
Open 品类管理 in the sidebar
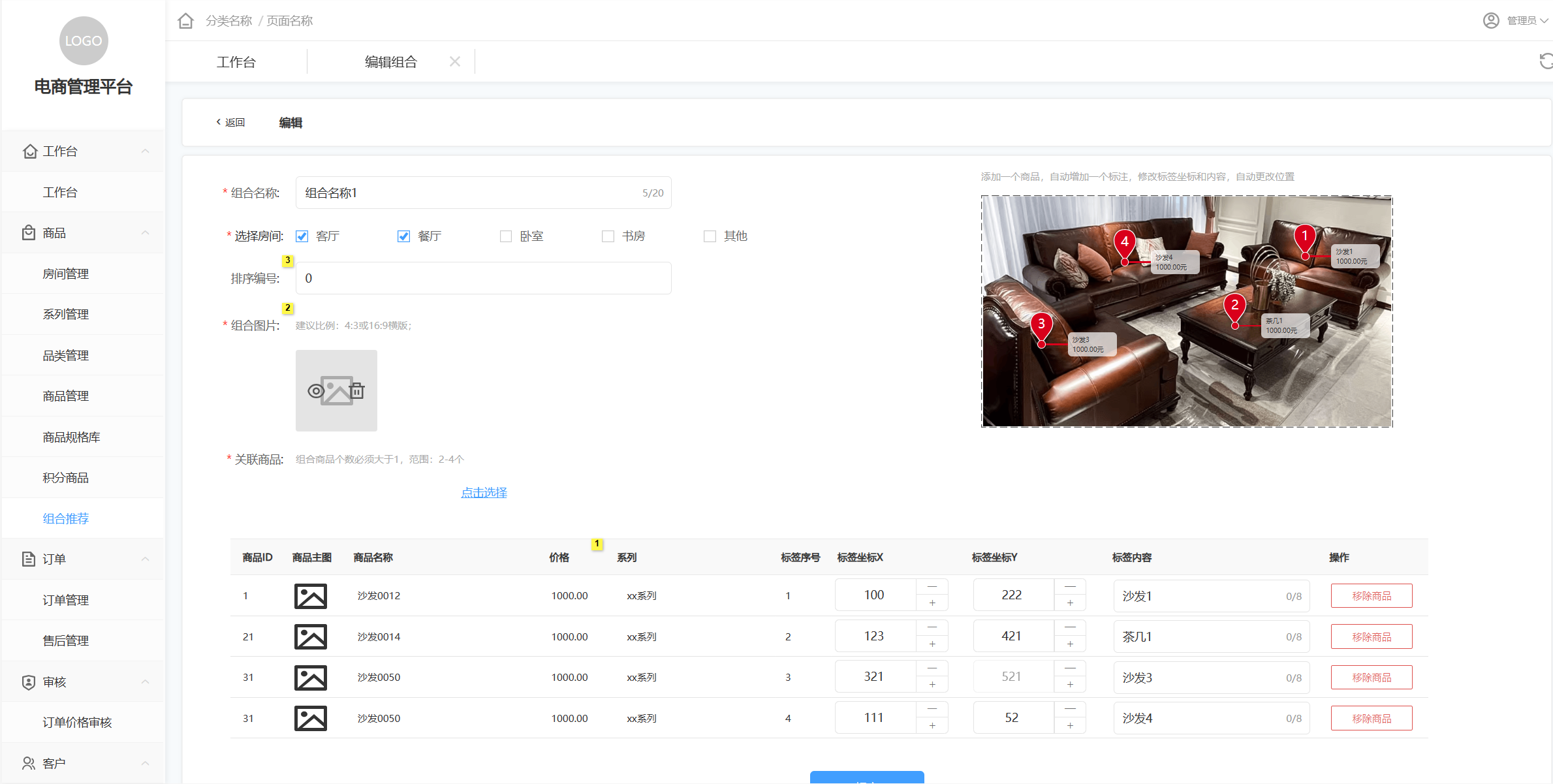click(x=65, y=356)
